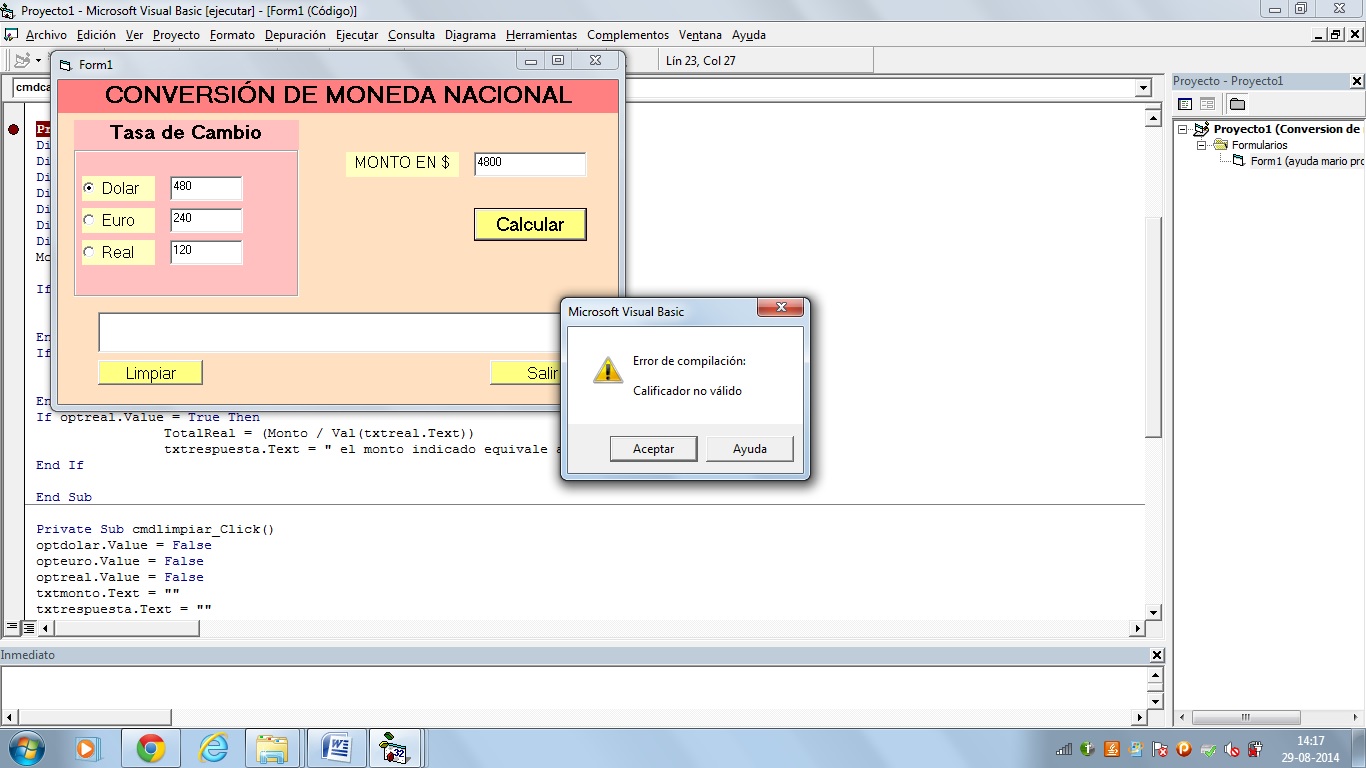Click the View Code icon in Project panel

click(1185, 104)
